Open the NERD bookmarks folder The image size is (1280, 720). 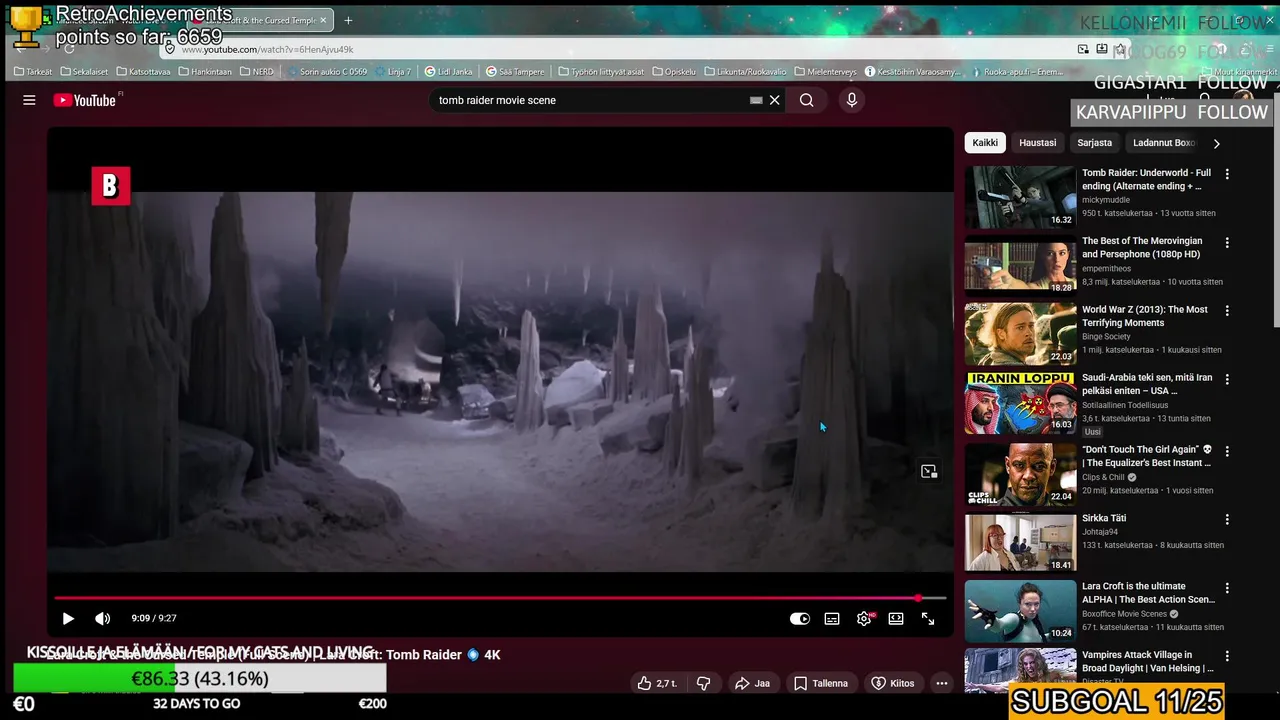256,72
